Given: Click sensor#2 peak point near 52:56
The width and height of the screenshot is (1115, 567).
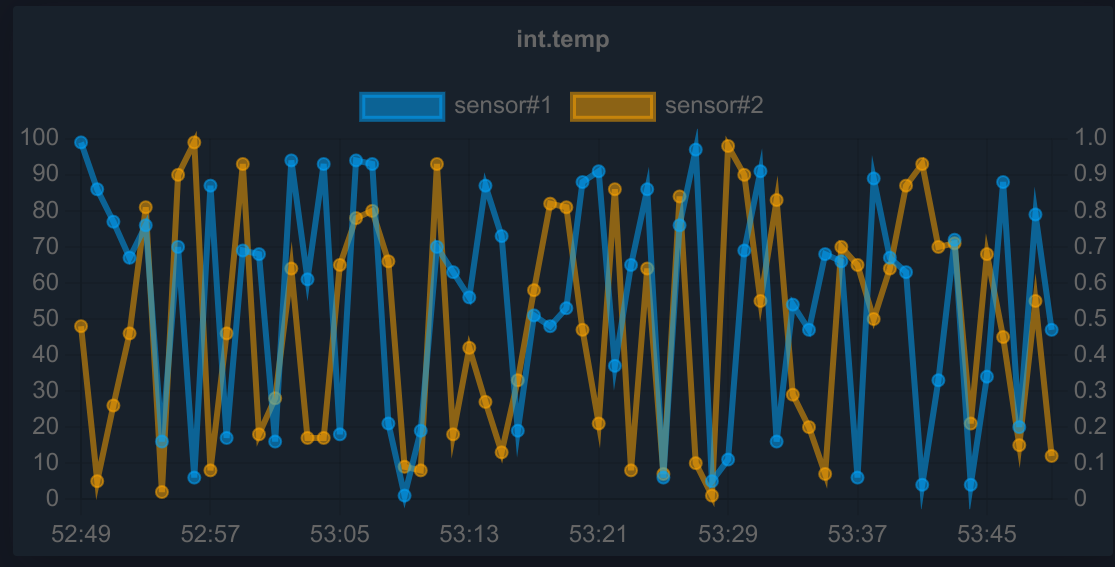Looking at the screenshot, I should coord(194,142).
